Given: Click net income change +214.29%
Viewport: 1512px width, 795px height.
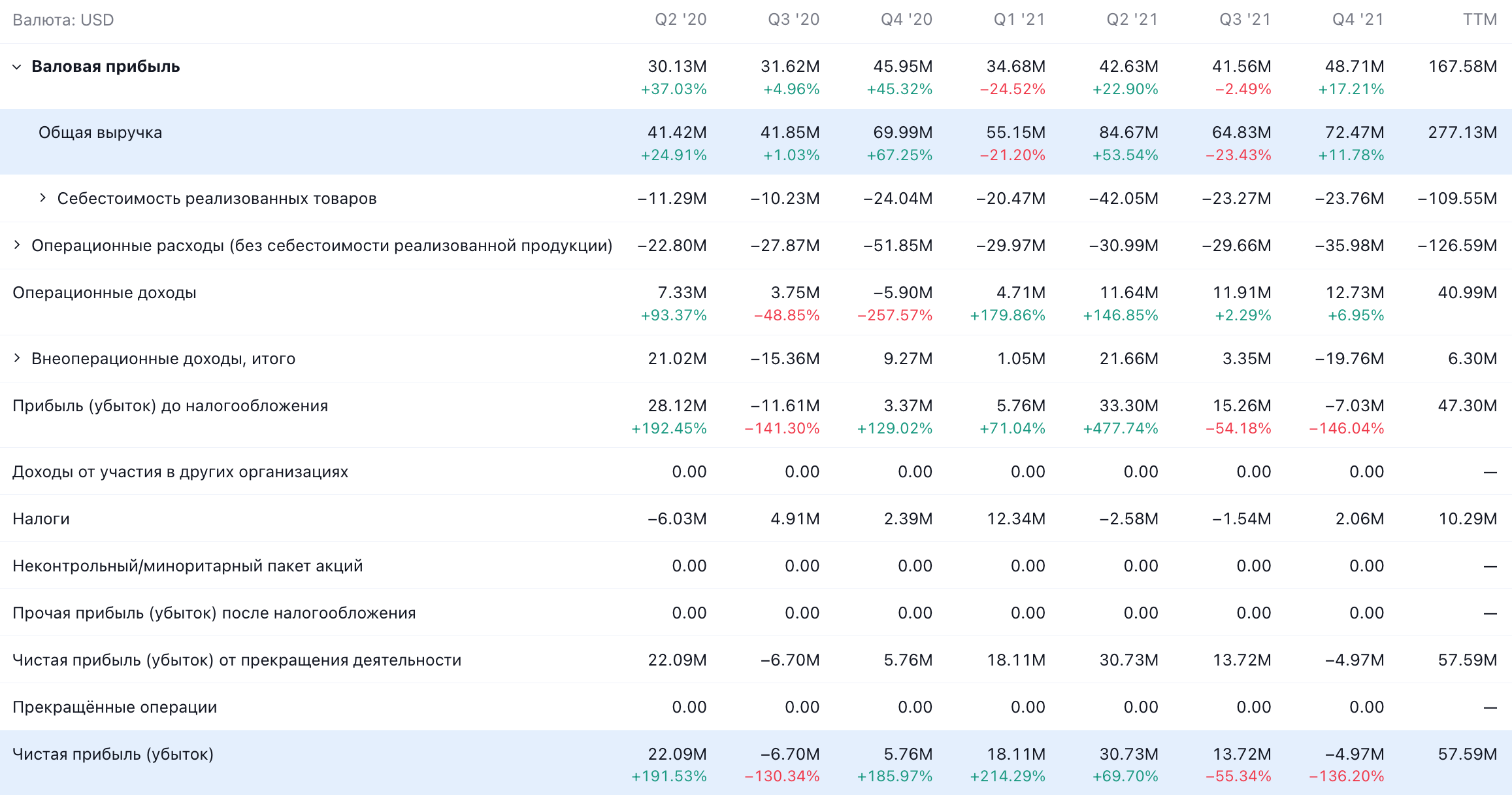Looking at the screenshot, I should (x=1008, y=777).
